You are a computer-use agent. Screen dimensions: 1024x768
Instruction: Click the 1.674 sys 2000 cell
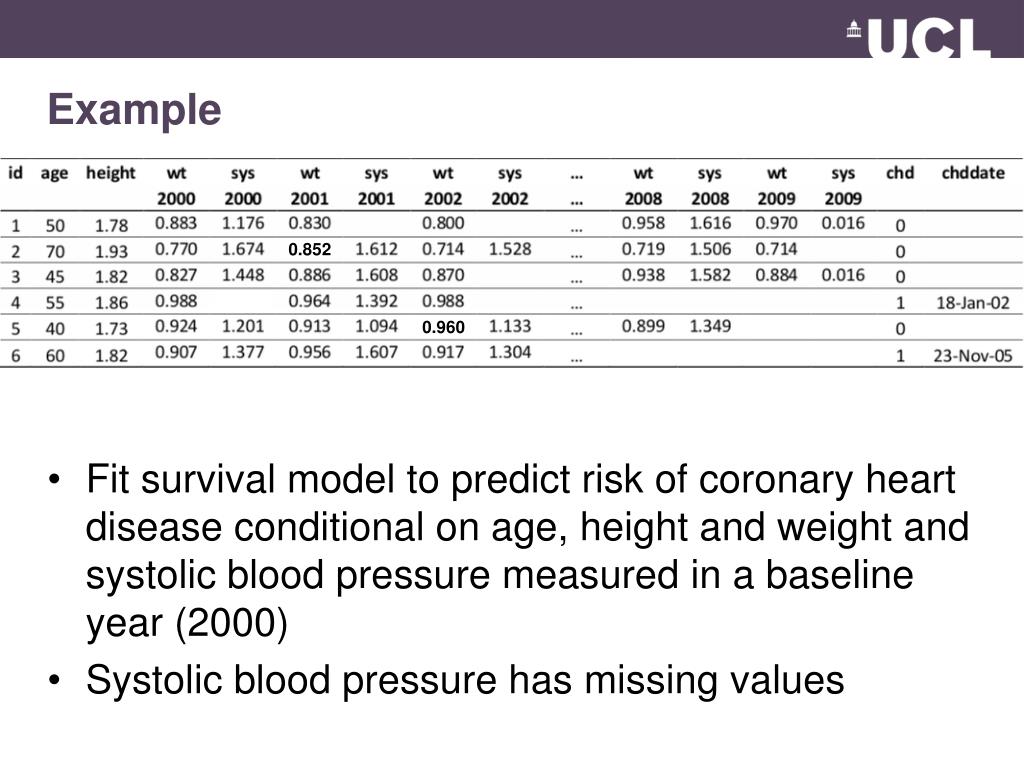(x=242, y=249)
